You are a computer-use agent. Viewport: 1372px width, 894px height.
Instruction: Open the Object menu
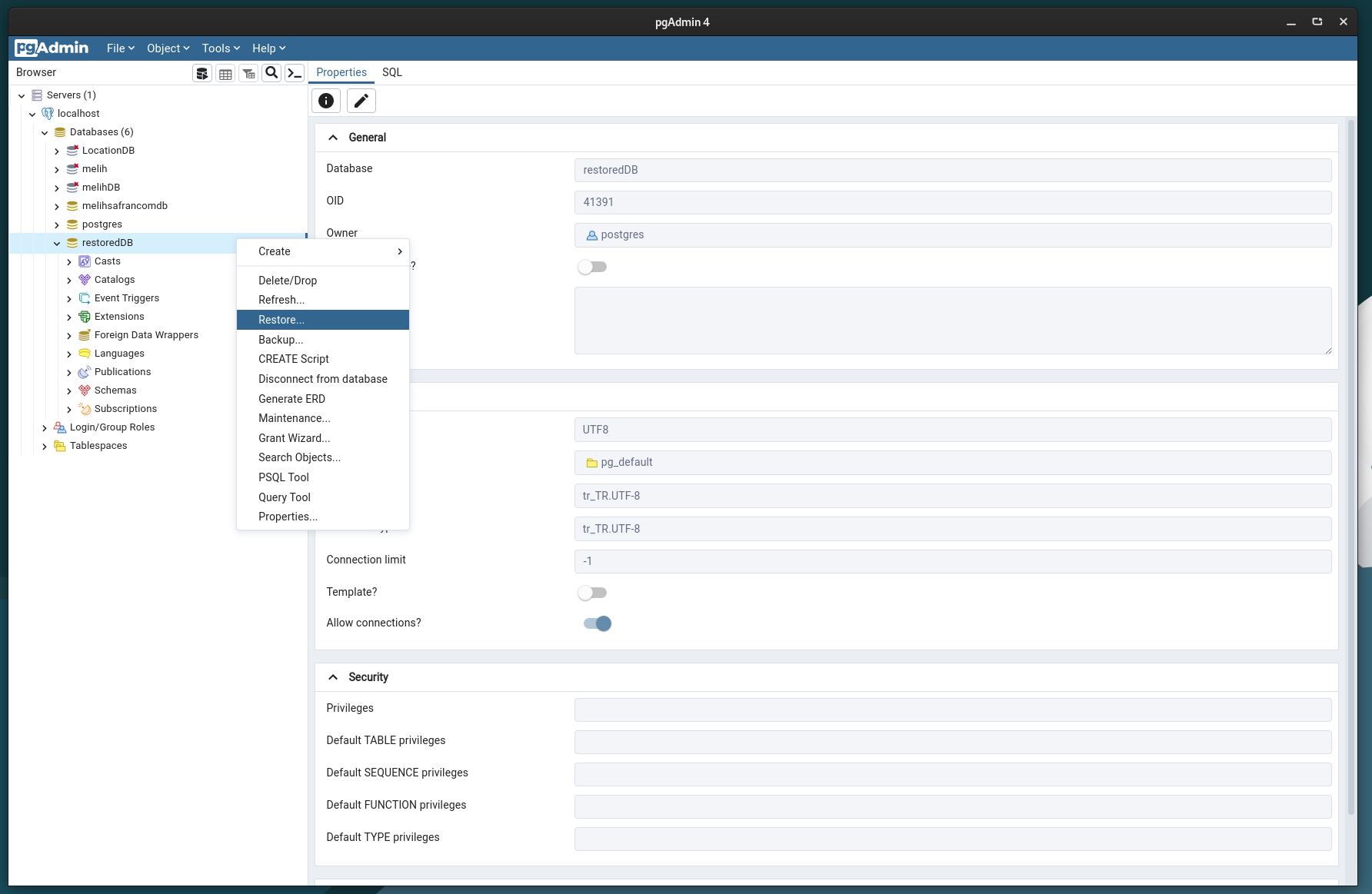(x=168, y=48)
